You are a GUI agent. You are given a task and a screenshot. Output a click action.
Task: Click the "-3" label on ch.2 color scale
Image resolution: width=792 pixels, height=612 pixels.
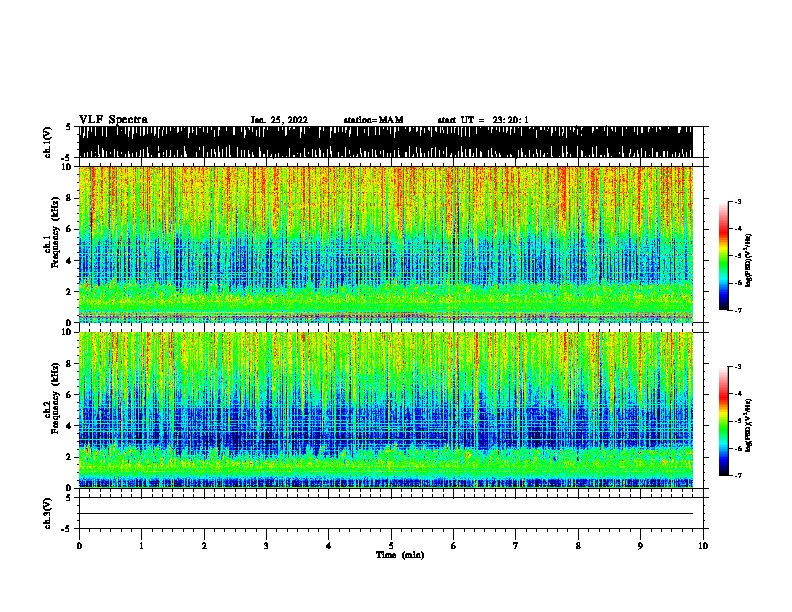tap(738, 367)
